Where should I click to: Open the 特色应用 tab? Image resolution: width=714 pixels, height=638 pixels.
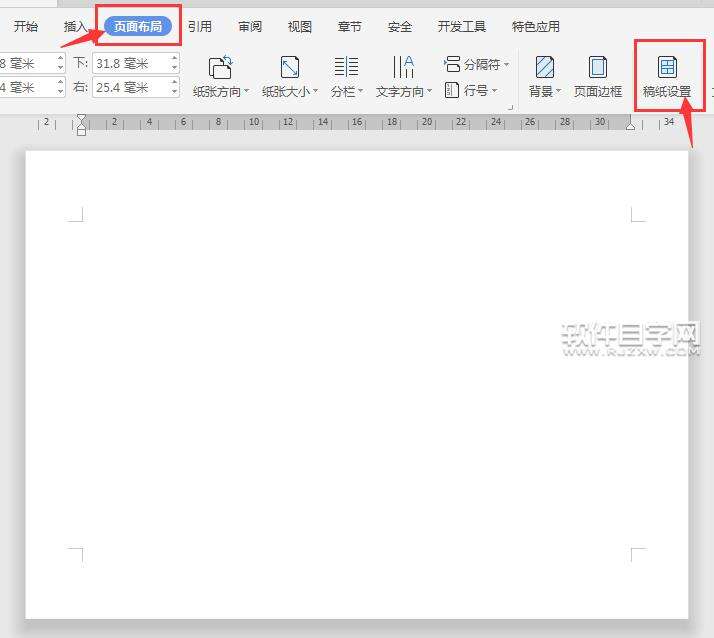tap(536, 26)
